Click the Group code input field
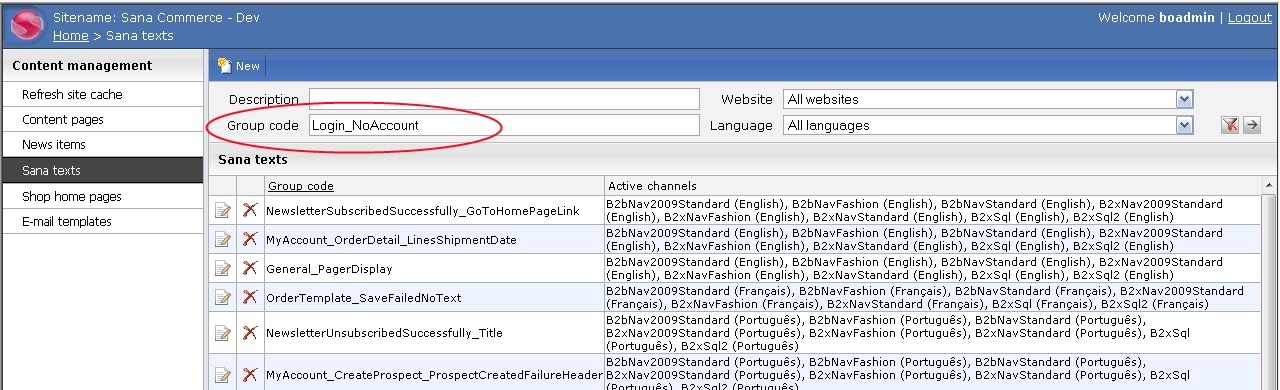This screenshot has height=390, width=1280. [x=504, y=125]
